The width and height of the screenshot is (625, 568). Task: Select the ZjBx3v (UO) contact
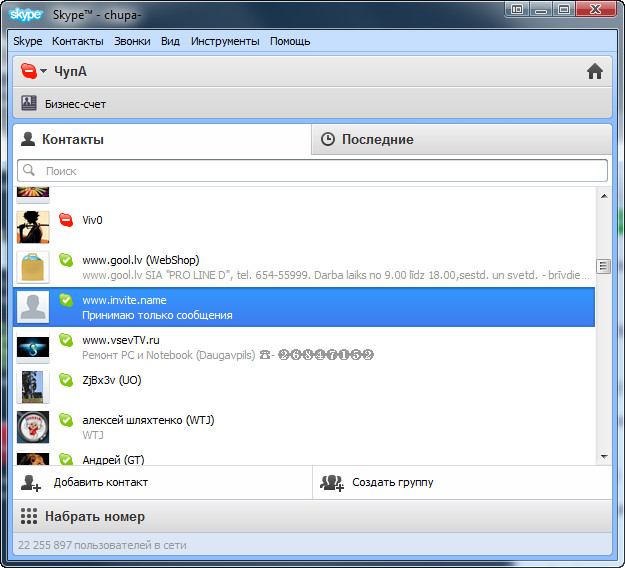click(304, 387)
